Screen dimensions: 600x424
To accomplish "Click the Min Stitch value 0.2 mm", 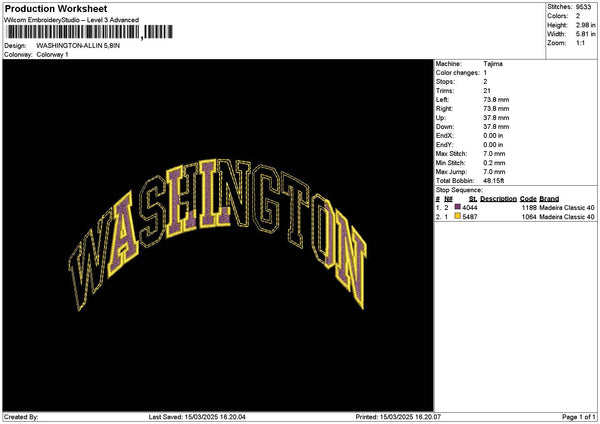I will pyautogui.click(x=494, y=163).
